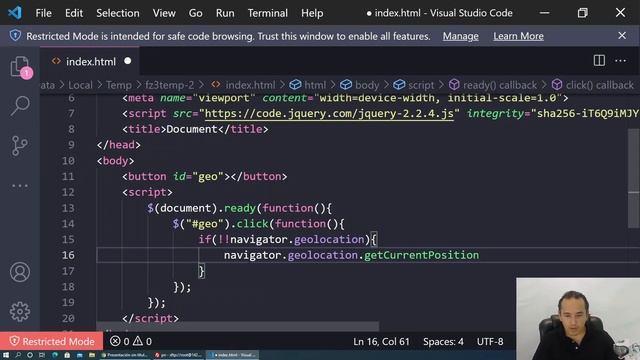Switch to the index.html VS Code taskbar button
Viewport: 640px width, 360px height.
tap(232, 355)
